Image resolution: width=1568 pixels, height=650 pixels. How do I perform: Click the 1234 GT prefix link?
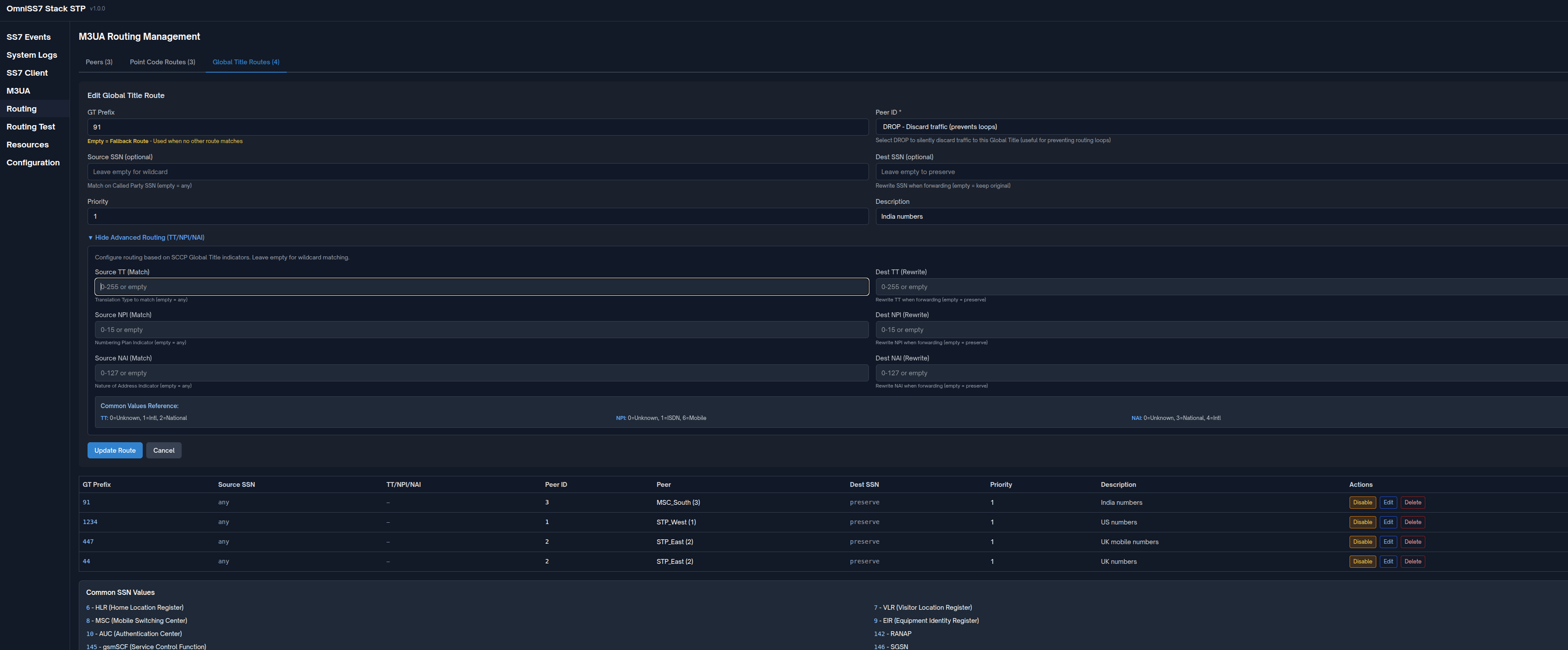pos(90,522)
